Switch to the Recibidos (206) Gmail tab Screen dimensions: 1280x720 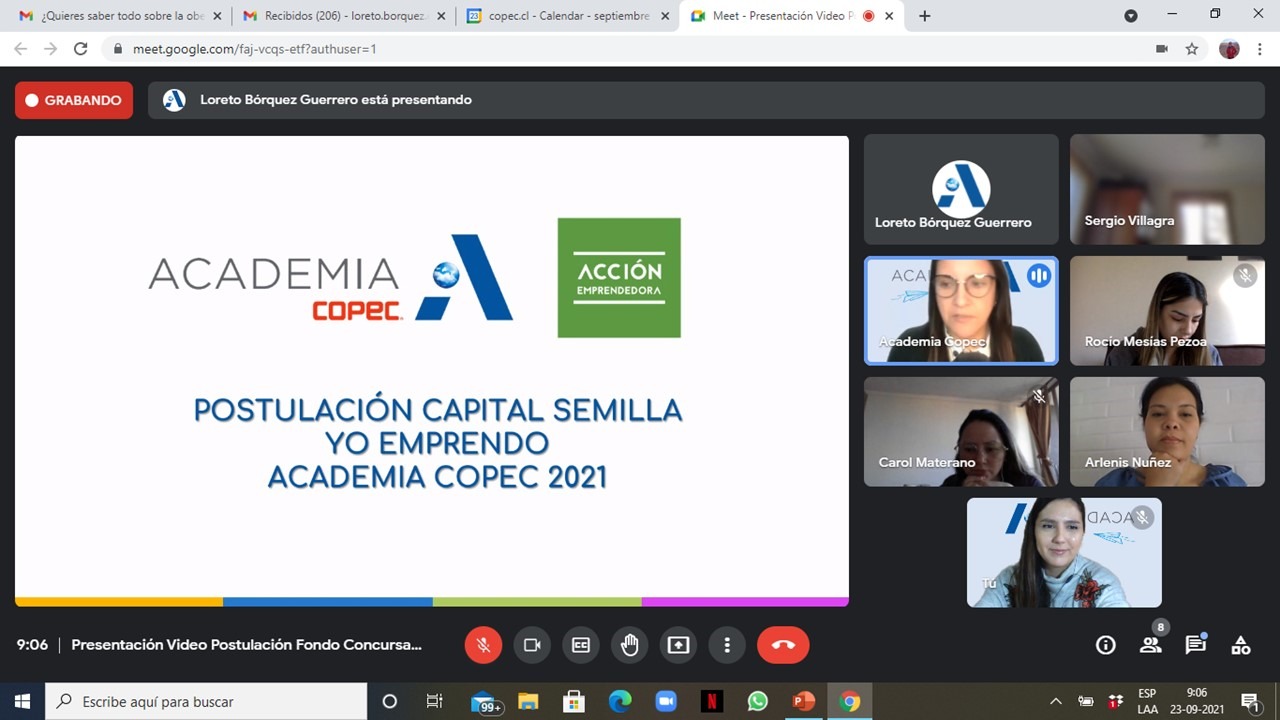click(x=343, y=16)
